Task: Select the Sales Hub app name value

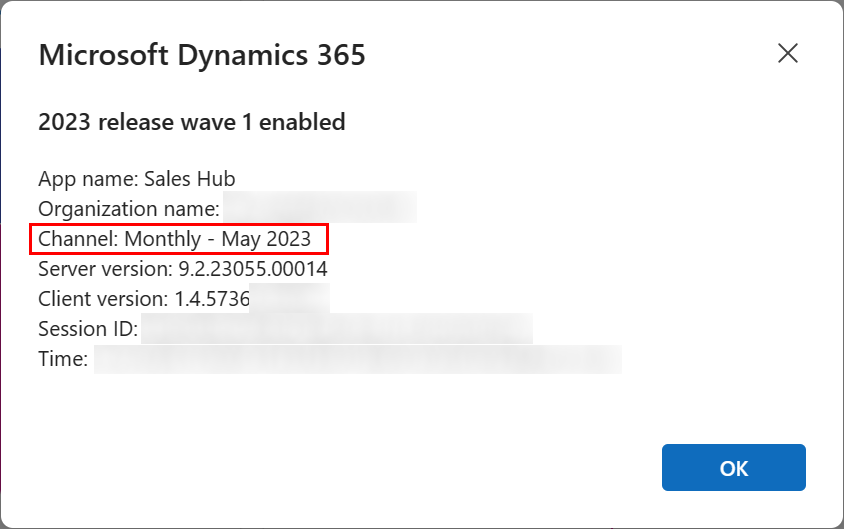Action: (189, 179)
